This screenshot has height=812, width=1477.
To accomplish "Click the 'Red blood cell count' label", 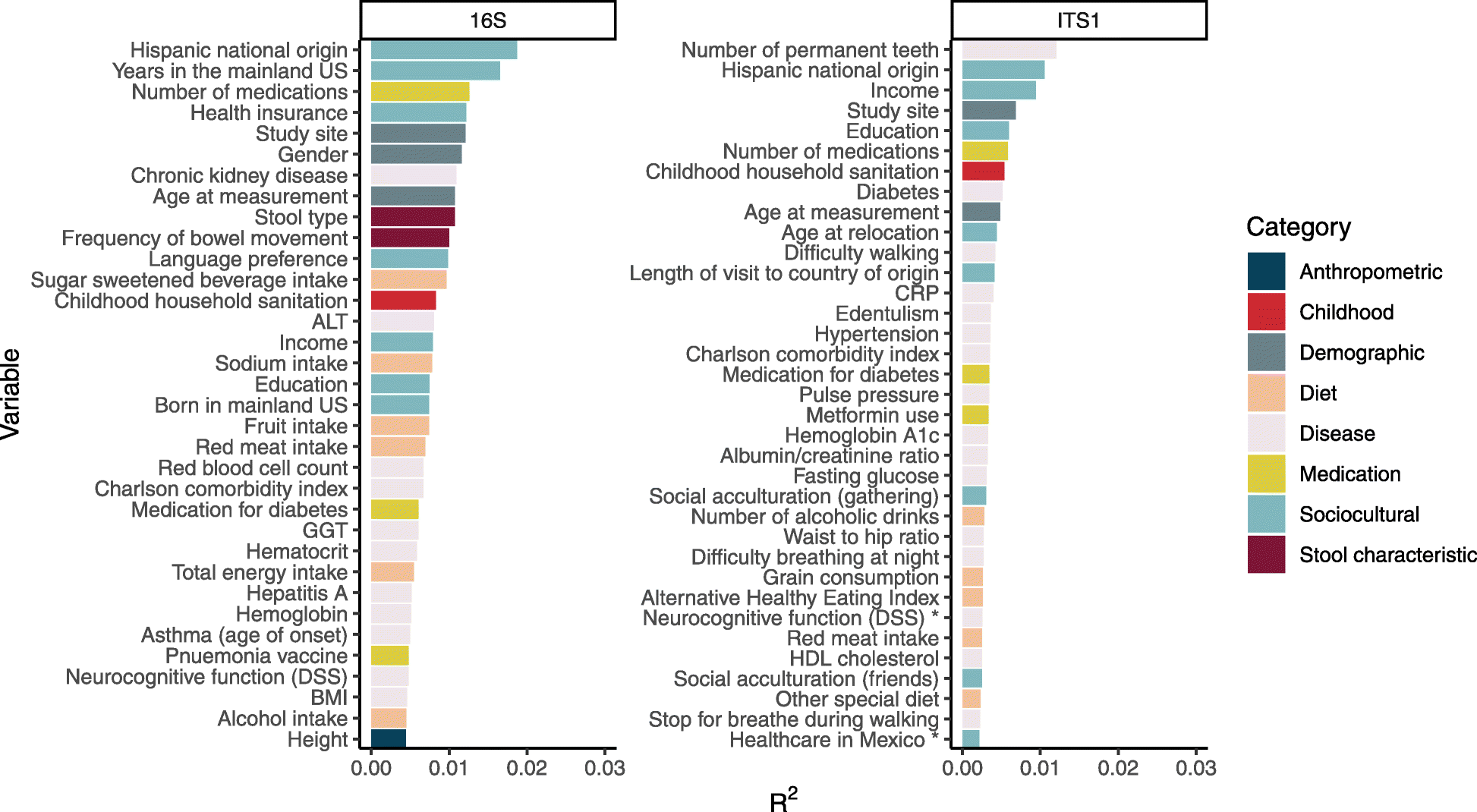I will click(253, 468).
